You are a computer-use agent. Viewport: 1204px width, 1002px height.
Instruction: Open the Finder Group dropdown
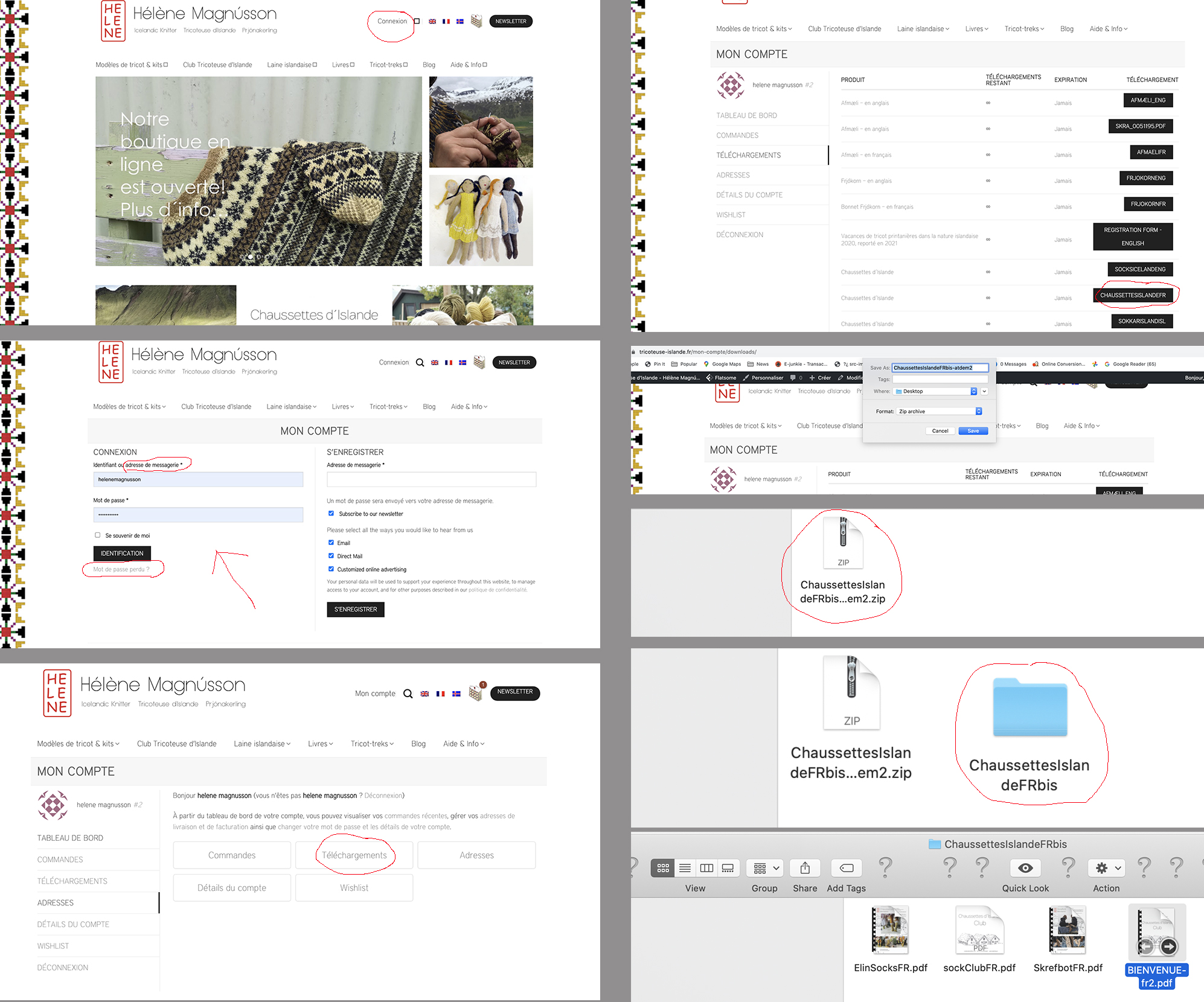click(x=765, y=868)
